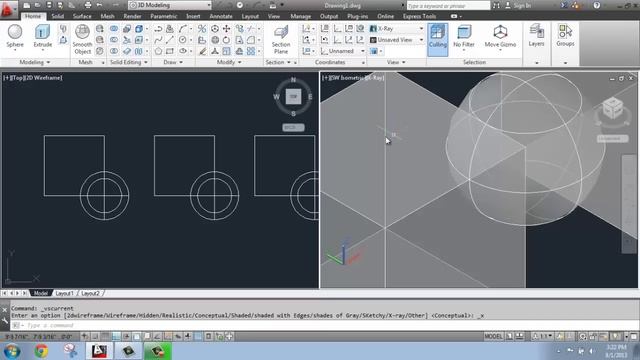Select the Circle draw tool
640x360 pixels.
[182, 40]
